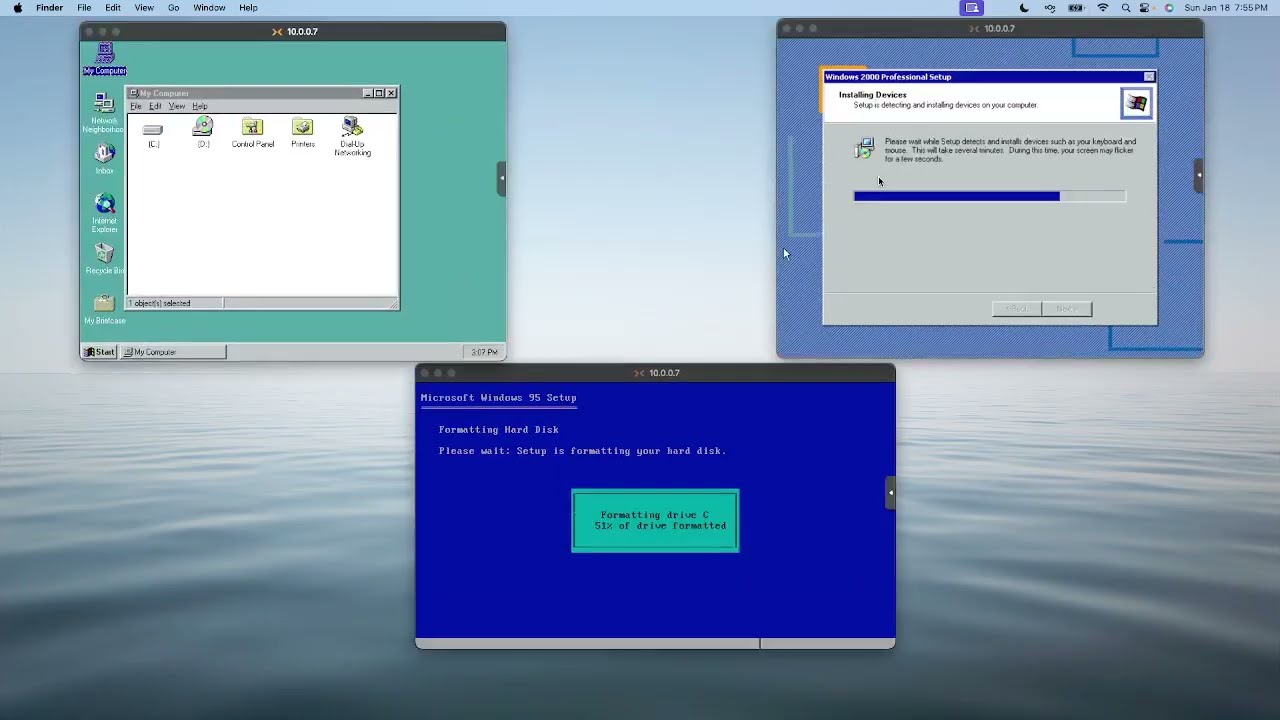Open the battery status menu icon

coord(1076,8)
